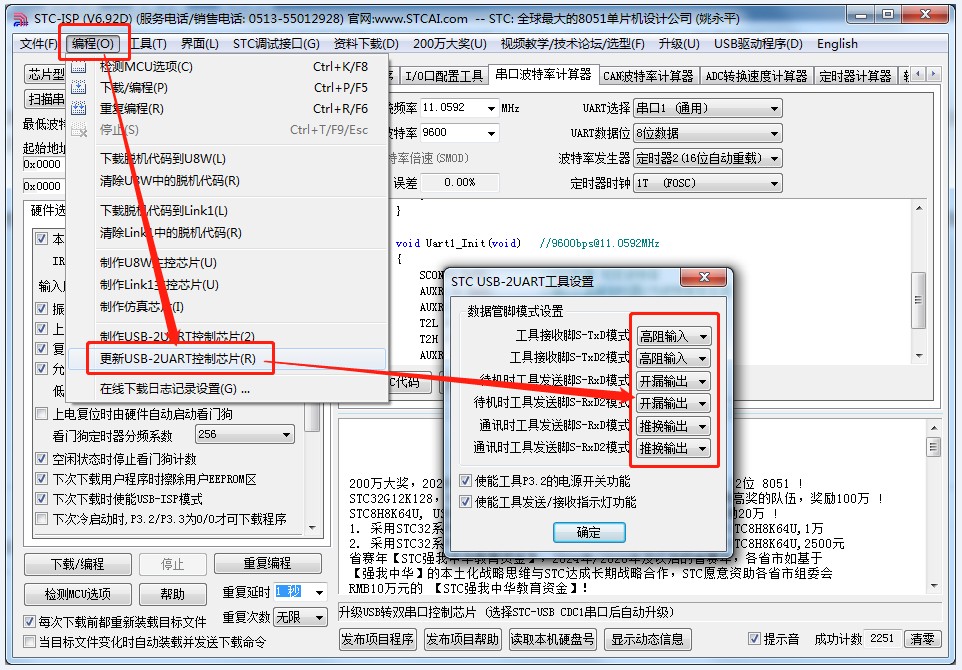Viewport: 962px width, 670px height.
Task: Switch to the ADC转换速度计算器 tab
Action: [756, 76]
